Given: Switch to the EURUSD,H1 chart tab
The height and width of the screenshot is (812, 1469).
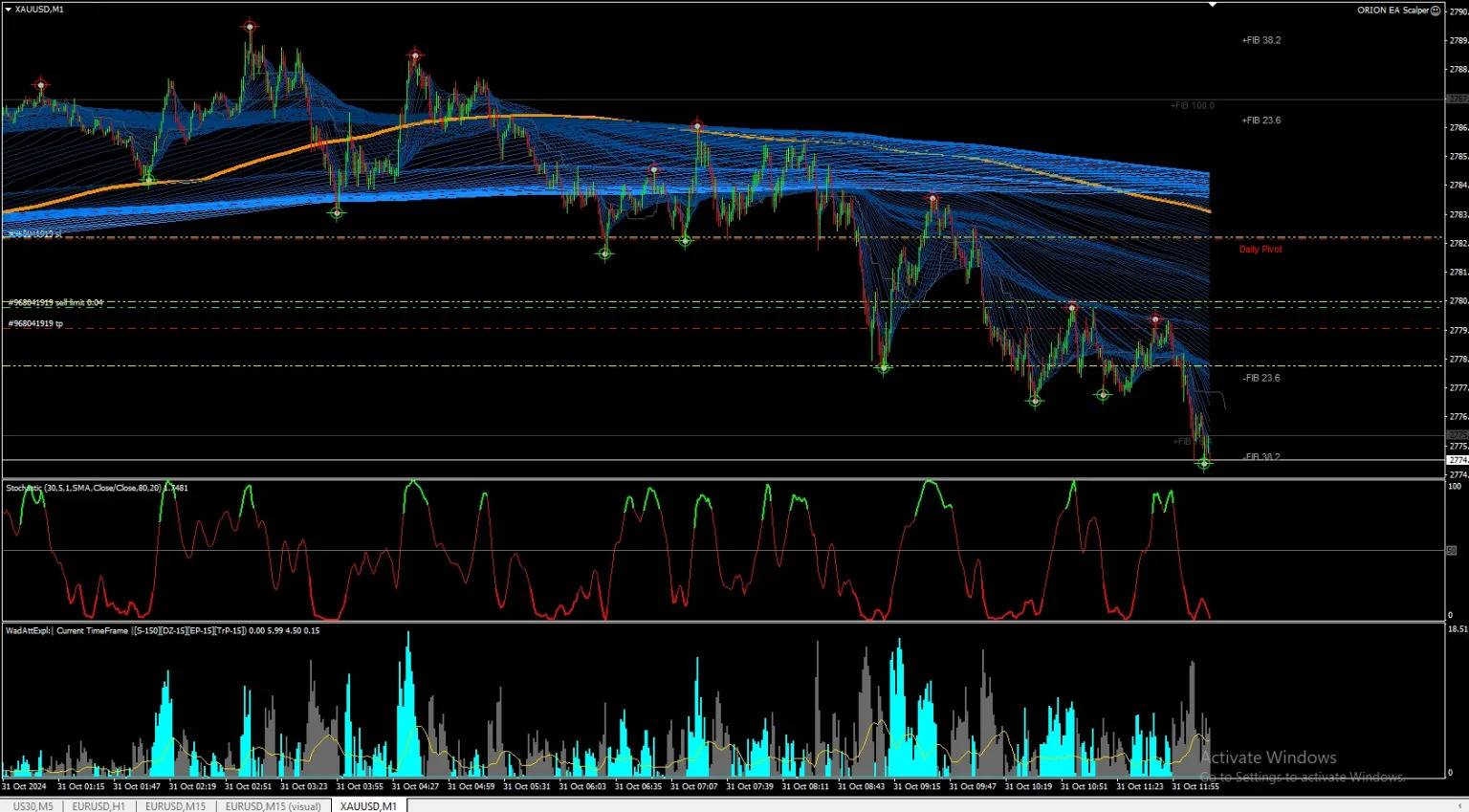Looking at the screenshot, I should pyautogui.click(x=99, y=806).
